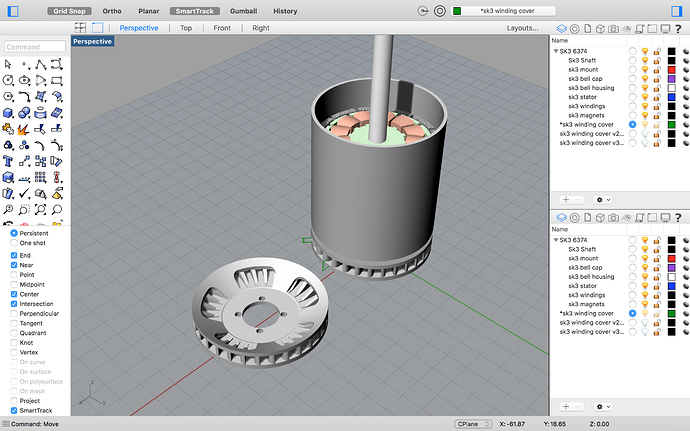The width and height of the screenshot is (690, 431).
Task: Toggle the lock for sk3 mount layer
Action: click(656, 70)
